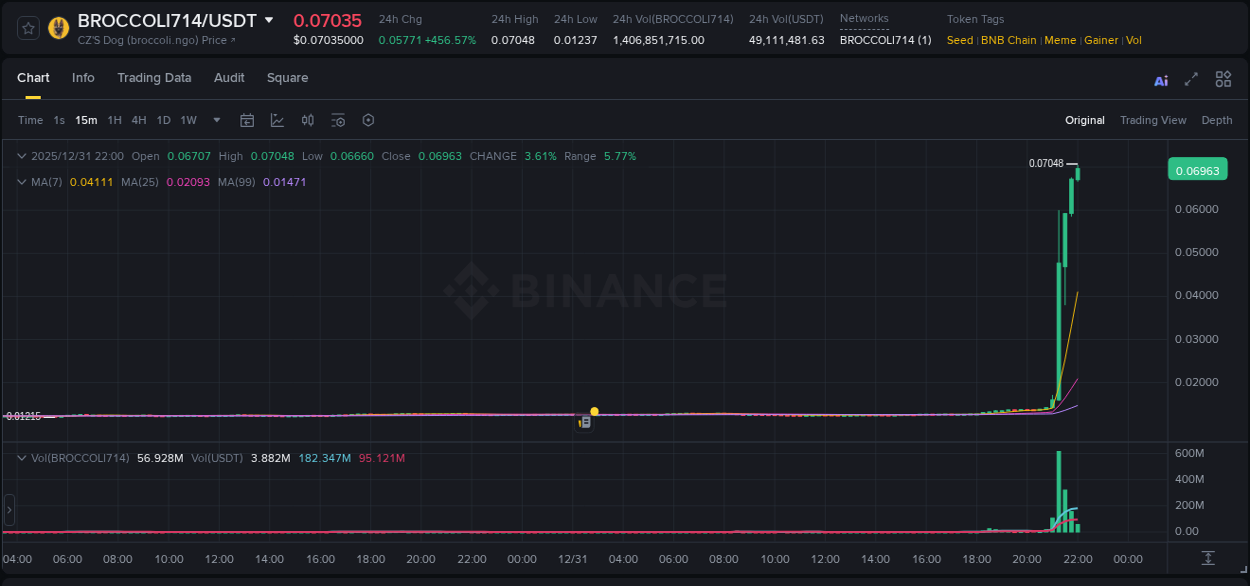The image size is (1250, 586).
Task: Click the star to favorite BROCCOLI714
Action: tap(26, 27)
